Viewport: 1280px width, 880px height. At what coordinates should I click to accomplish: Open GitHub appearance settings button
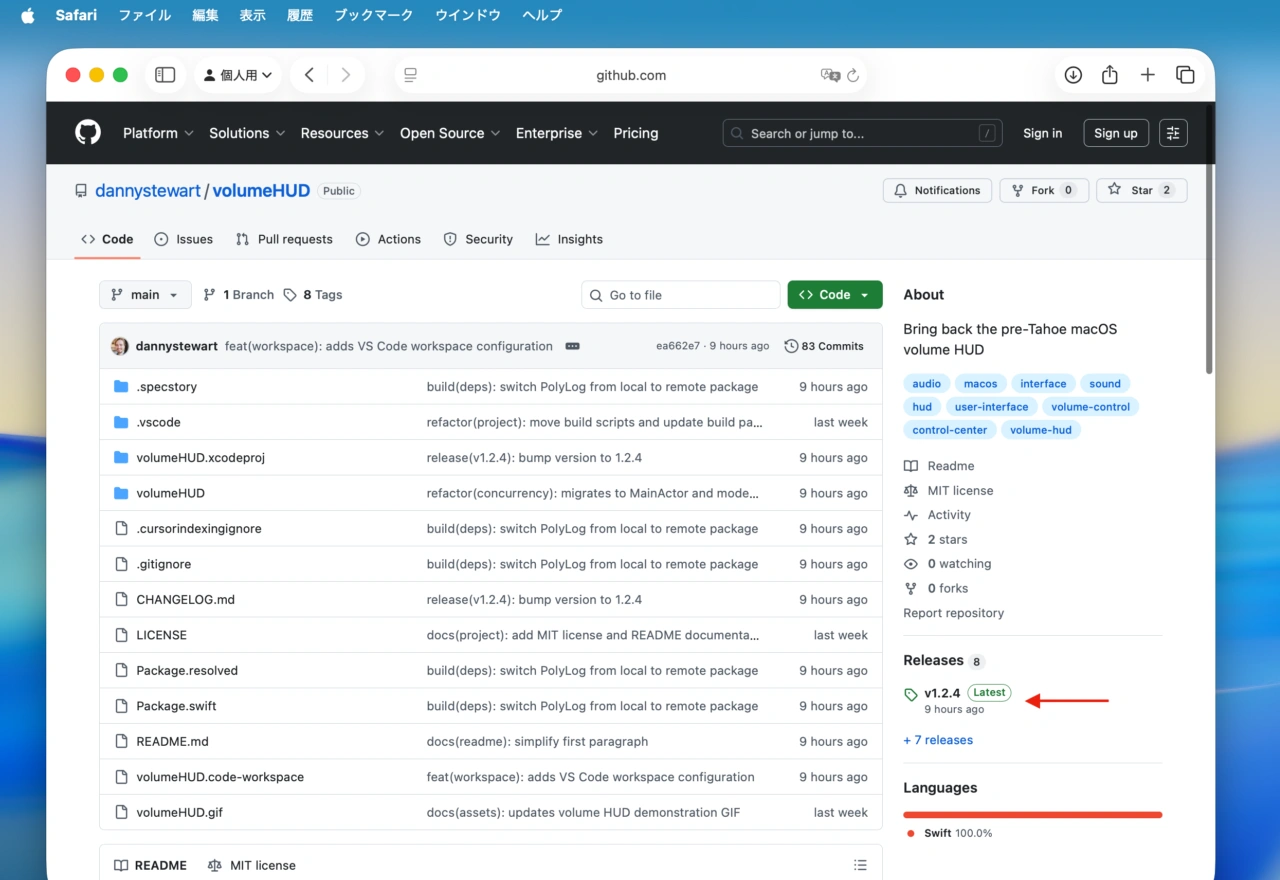tap(1173, 133)
